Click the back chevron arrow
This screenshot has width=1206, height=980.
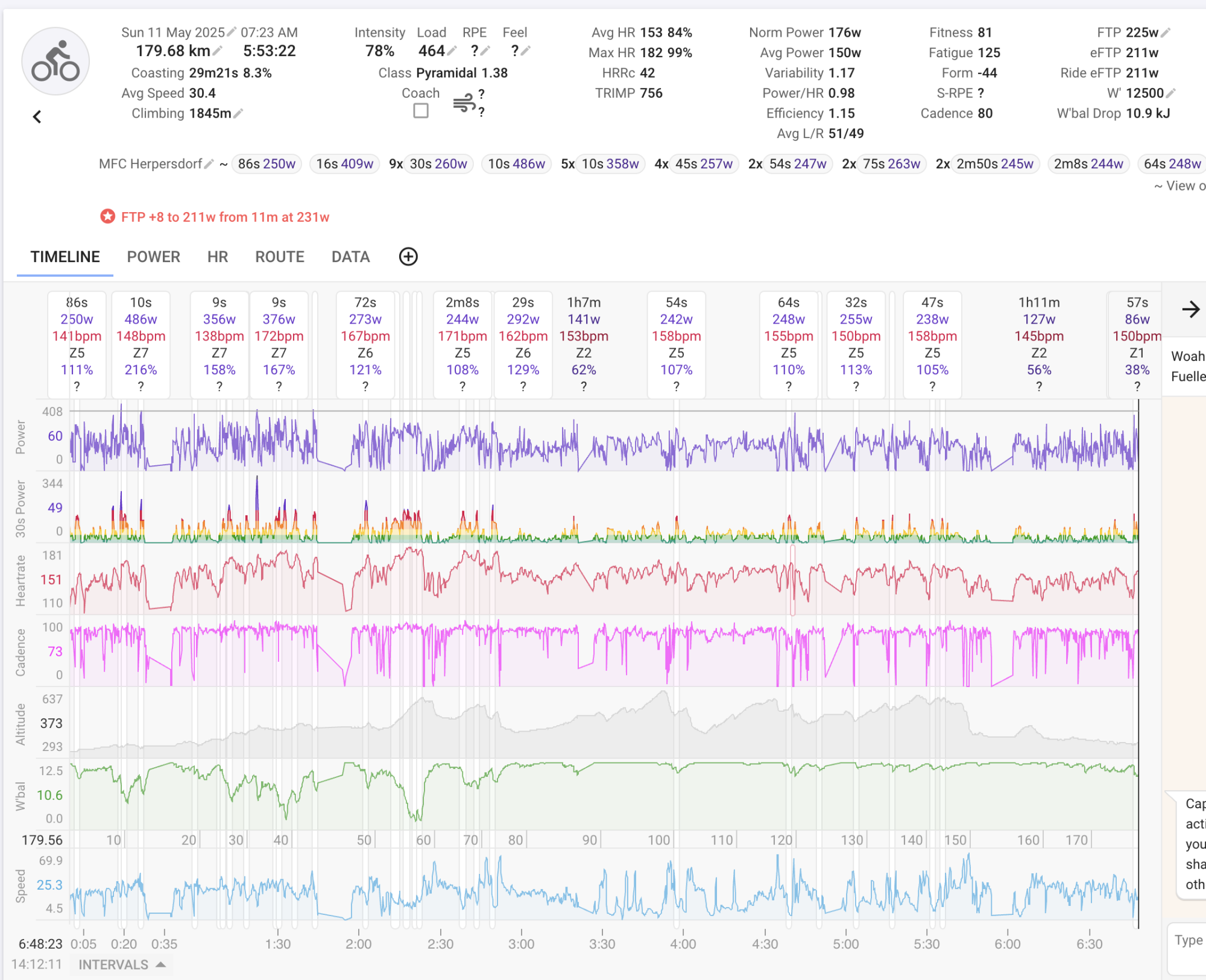tap(37, 117)
